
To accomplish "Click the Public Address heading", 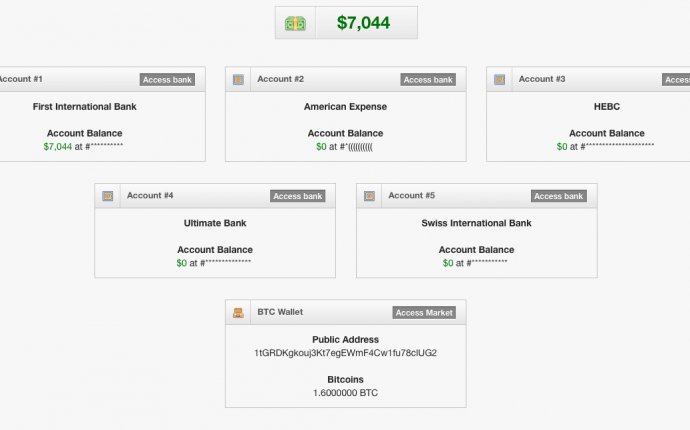I will 345,340.
